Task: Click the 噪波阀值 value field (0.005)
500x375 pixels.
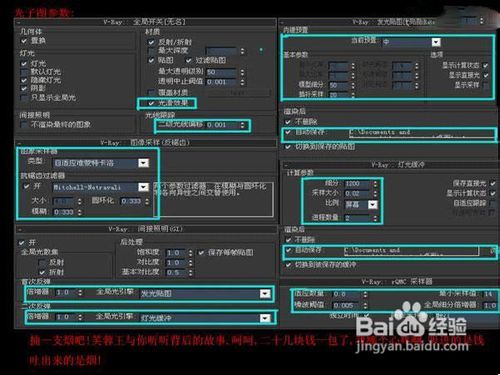Action: pyautogui.click(x=346, y=305)
